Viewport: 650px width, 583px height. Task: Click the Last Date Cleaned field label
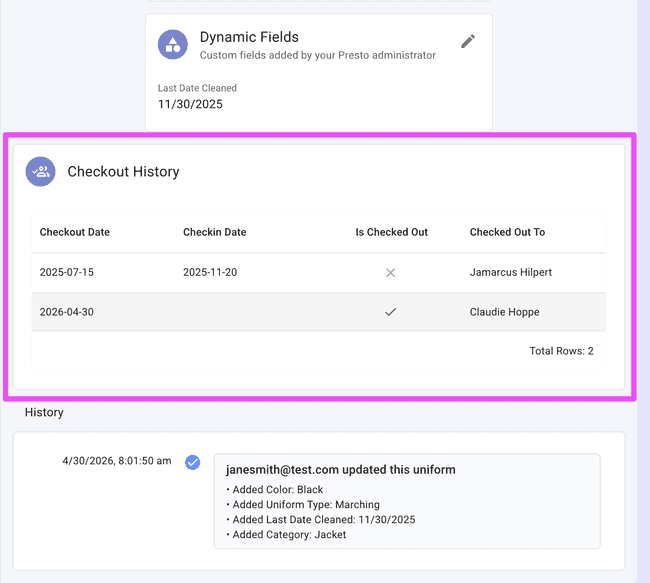pos(197,88)
